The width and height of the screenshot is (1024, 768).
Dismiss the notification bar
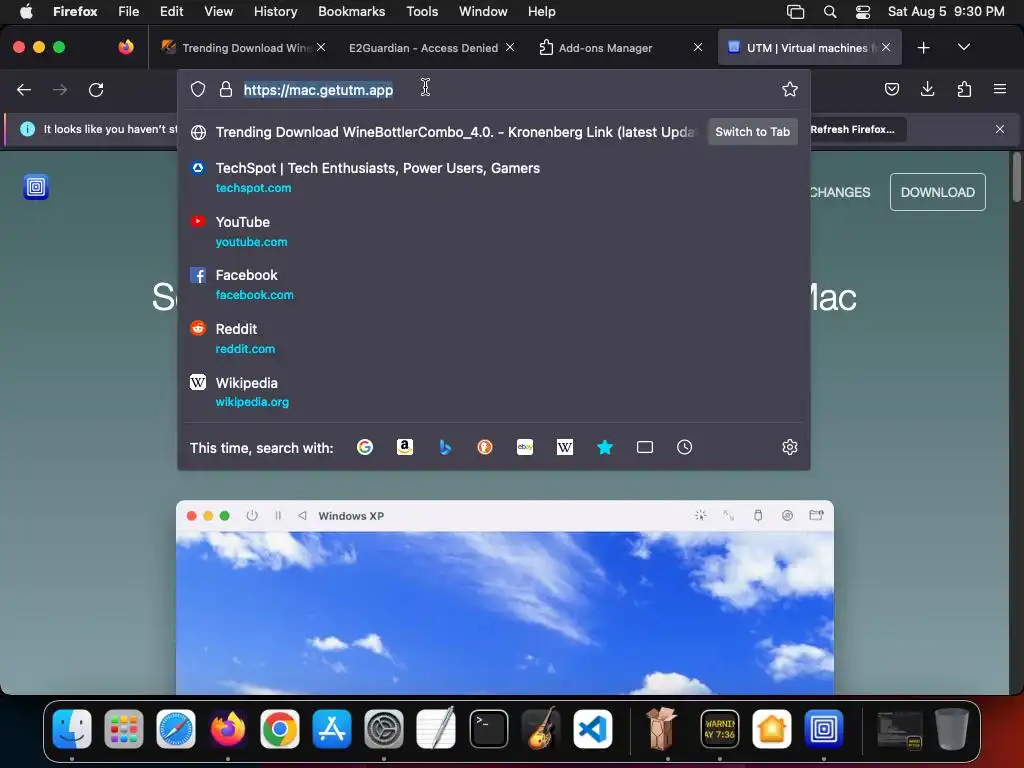pyautogui.click(x=999, y=129)
